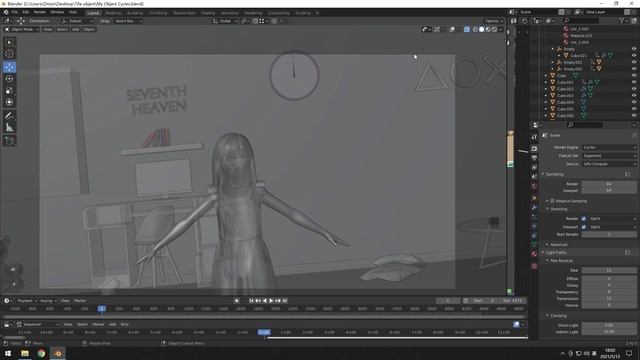Enable the Adaptive Sampling checkbox
The image size is (640, 360).
coord(552,201)
